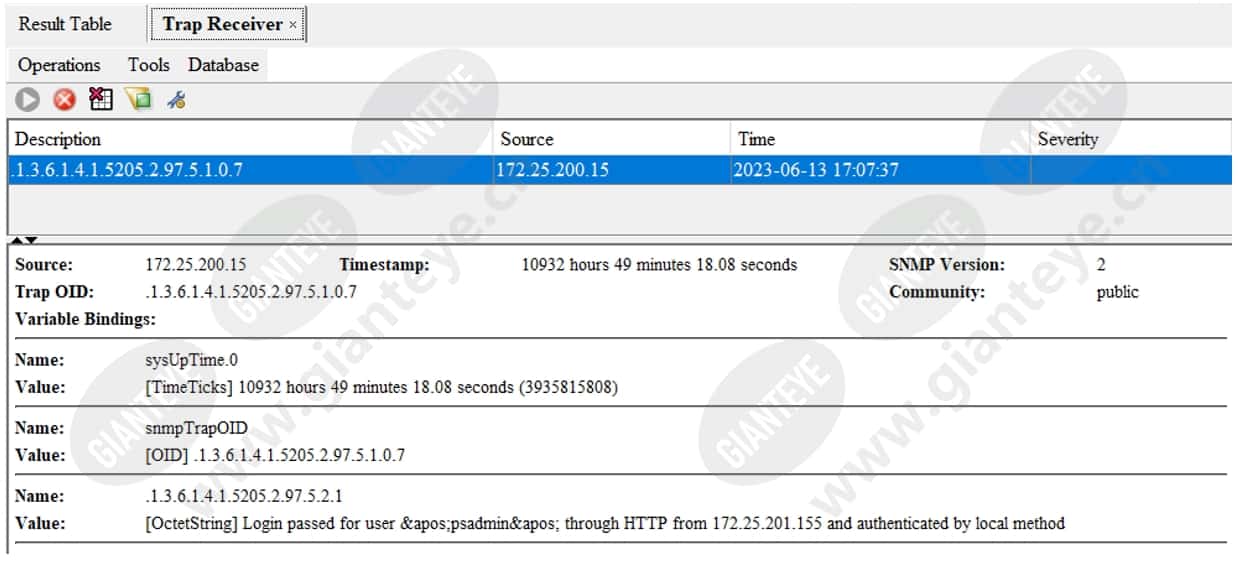Click the login message OctetString value
The width and height of the screenshot is (1240, 567).
click(x=605, y=523)
